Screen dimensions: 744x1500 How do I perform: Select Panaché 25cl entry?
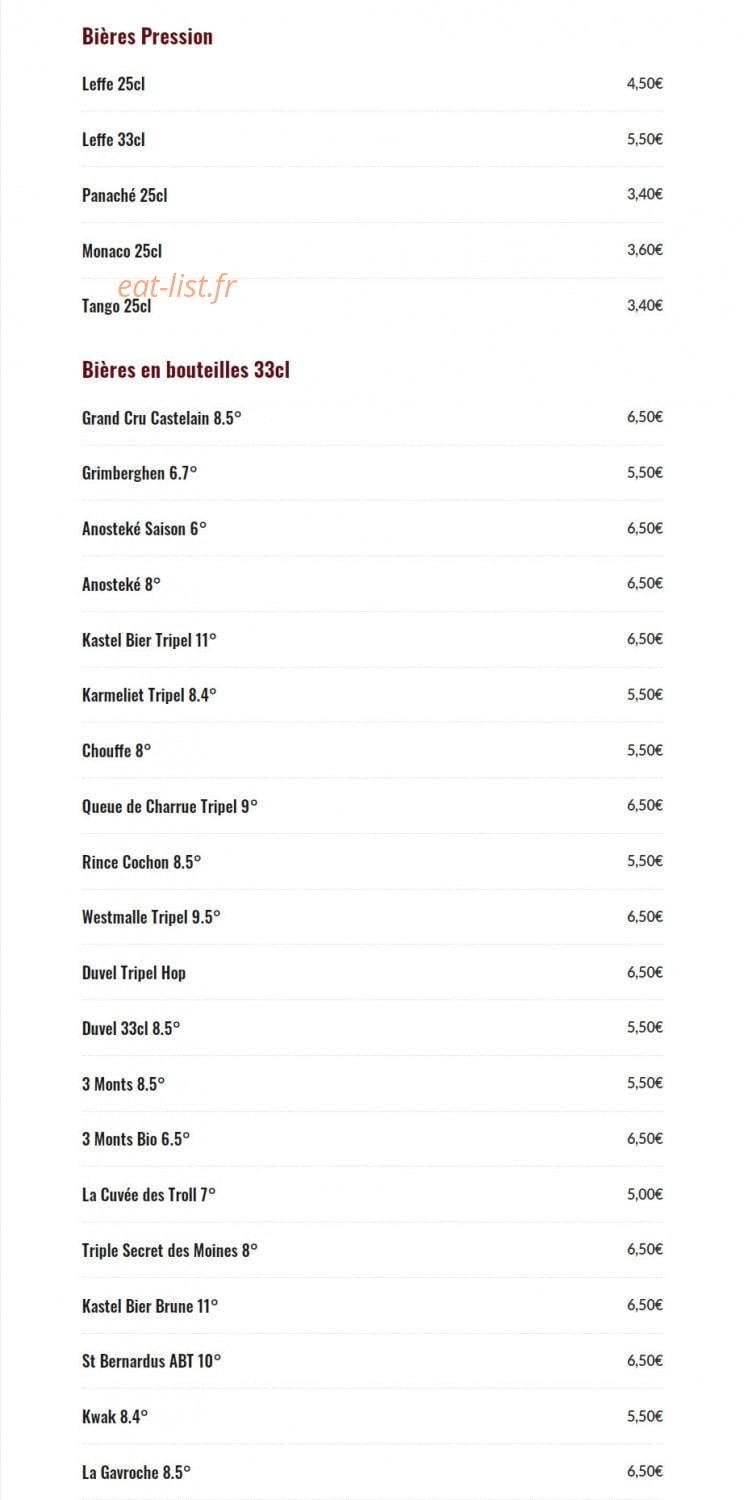pyautogui.click(x=124, y=195)
